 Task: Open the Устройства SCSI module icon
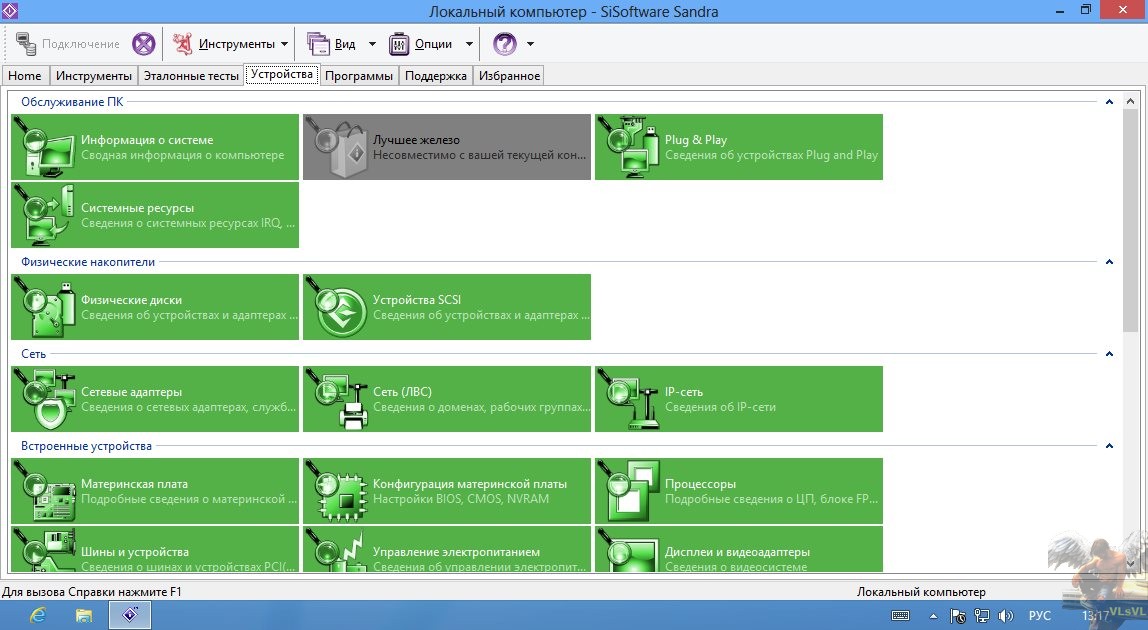tap(337, 308)
